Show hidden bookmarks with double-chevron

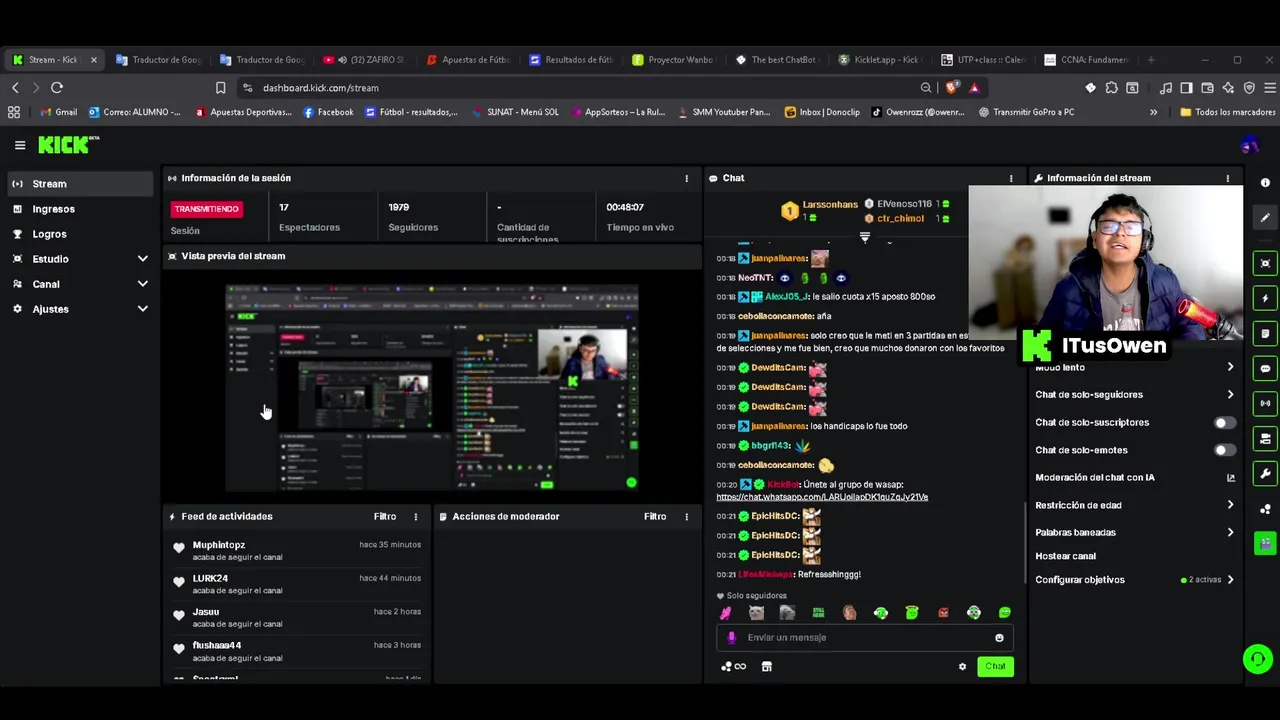[x=1153, y=112]
